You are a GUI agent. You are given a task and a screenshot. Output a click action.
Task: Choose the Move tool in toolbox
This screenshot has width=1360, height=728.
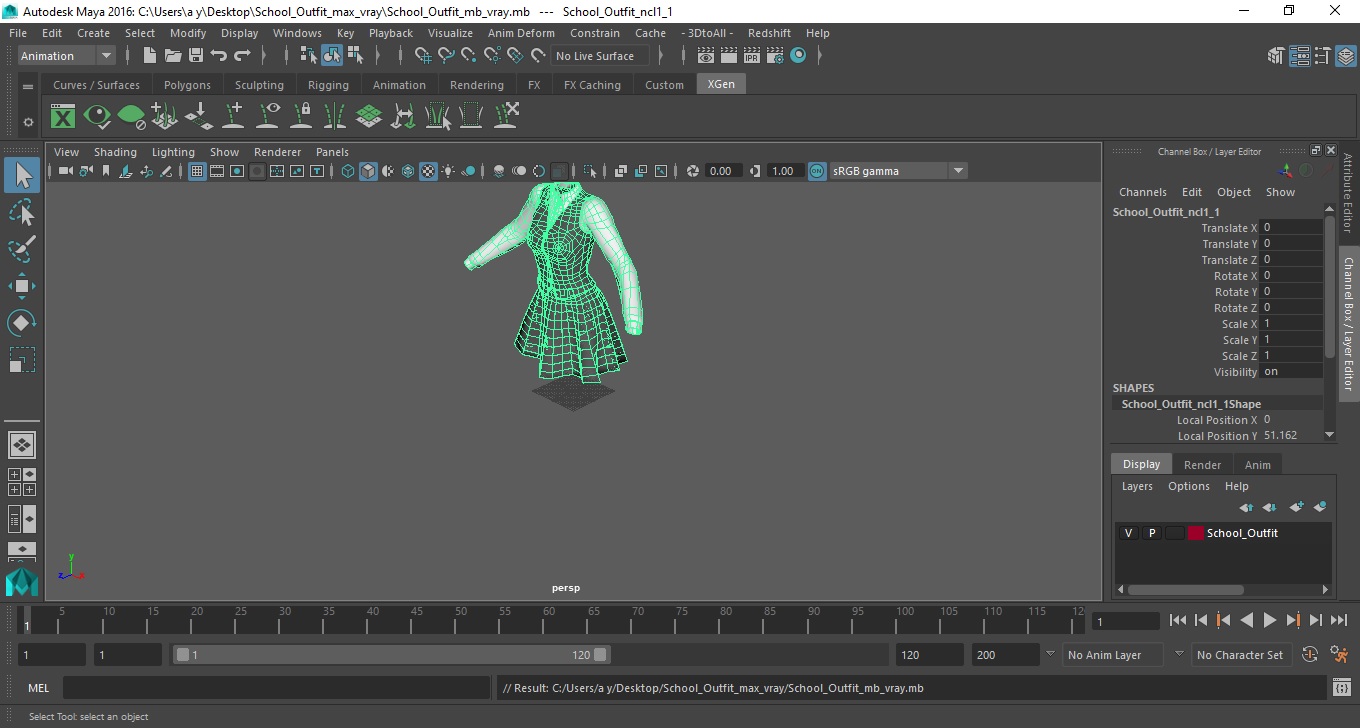point(22,286)
